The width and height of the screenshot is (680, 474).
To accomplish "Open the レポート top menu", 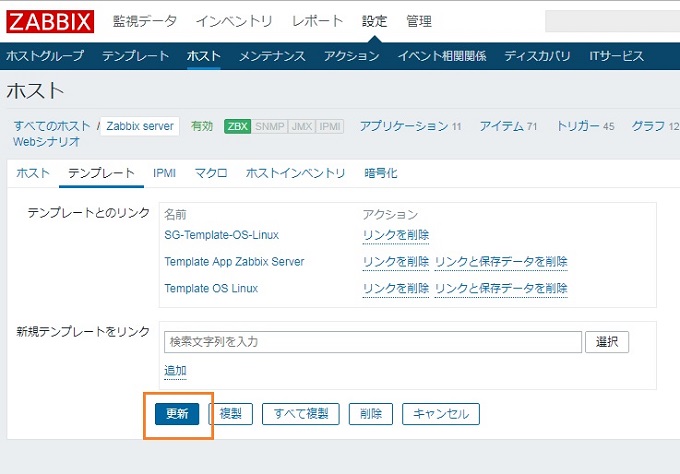I will click(x=317, y=21).
